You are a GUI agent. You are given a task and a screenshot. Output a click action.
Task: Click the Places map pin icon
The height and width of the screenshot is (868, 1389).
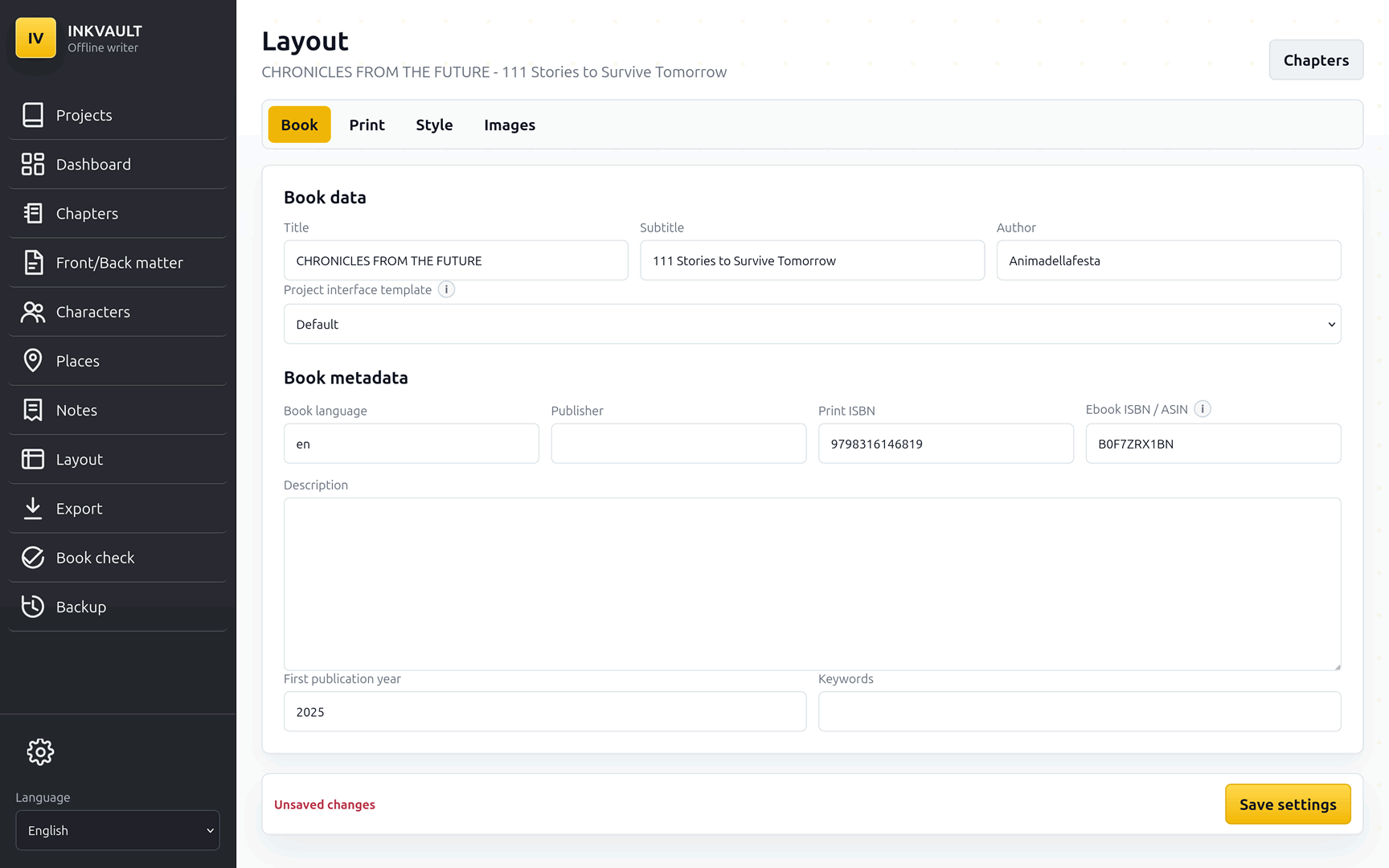33,361
